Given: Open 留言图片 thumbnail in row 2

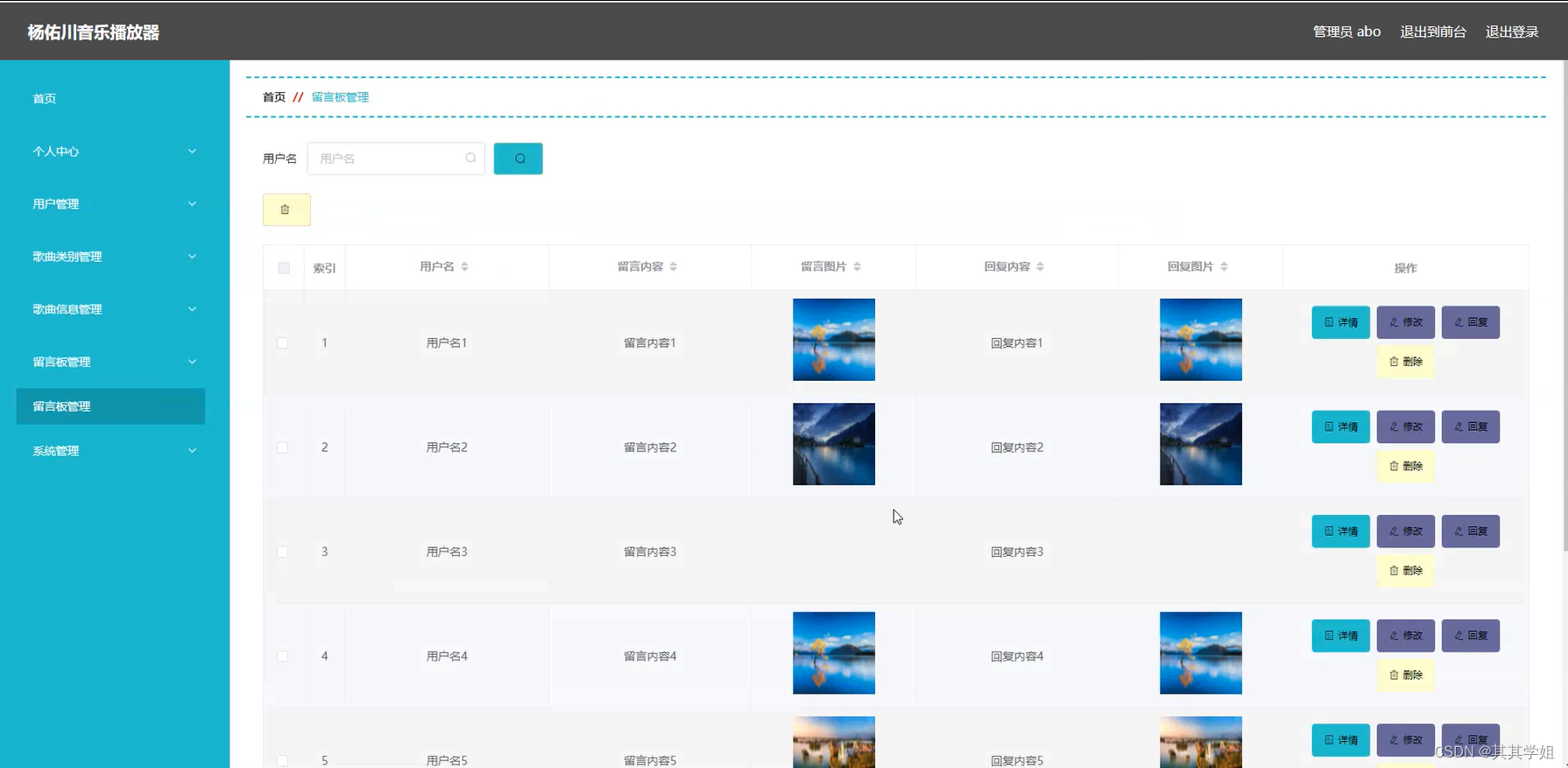Looking at the screenshot, I should [834, 444].
